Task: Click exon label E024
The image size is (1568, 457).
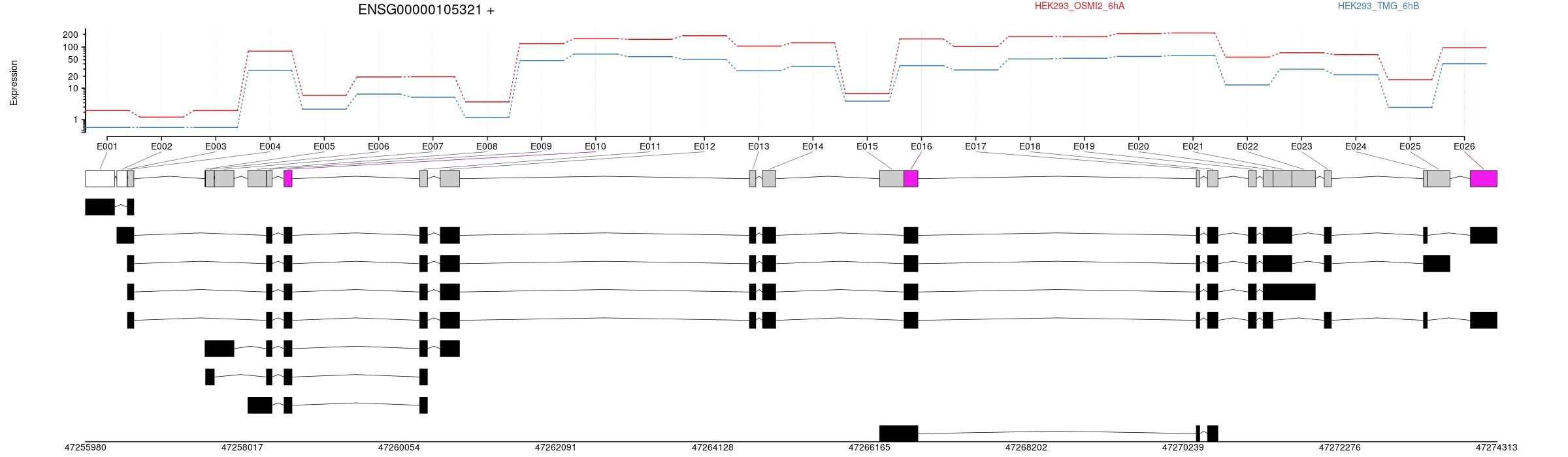Action: pos(1356,146)
